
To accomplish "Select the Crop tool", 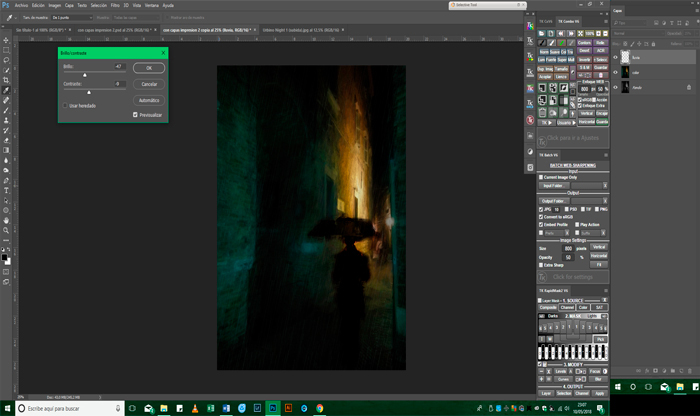I will [6, 78].
